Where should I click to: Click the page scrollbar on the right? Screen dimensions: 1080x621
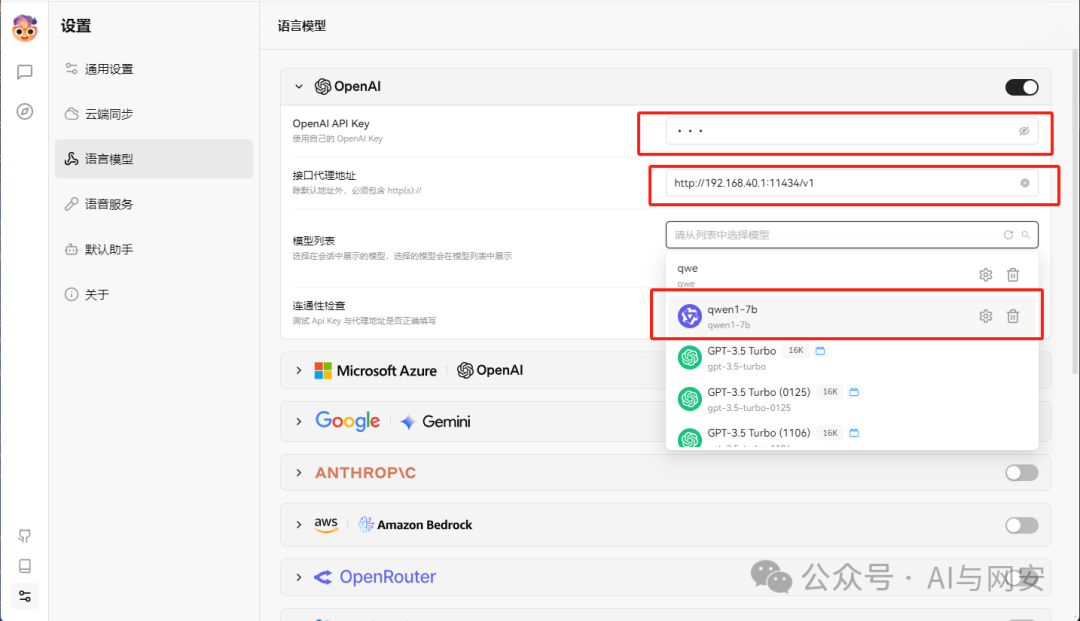point(1076,213)
